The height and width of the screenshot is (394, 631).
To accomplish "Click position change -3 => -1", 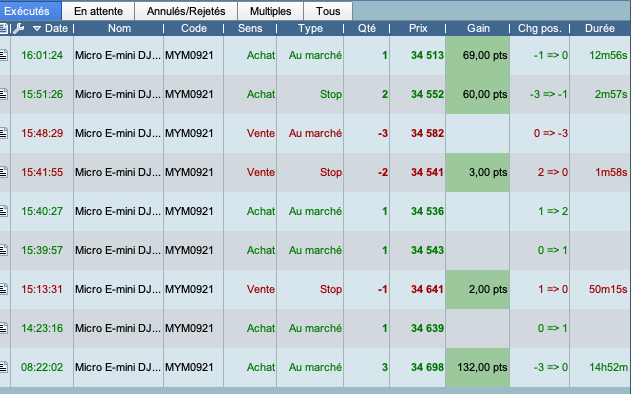I will click(x=549, y=94).
